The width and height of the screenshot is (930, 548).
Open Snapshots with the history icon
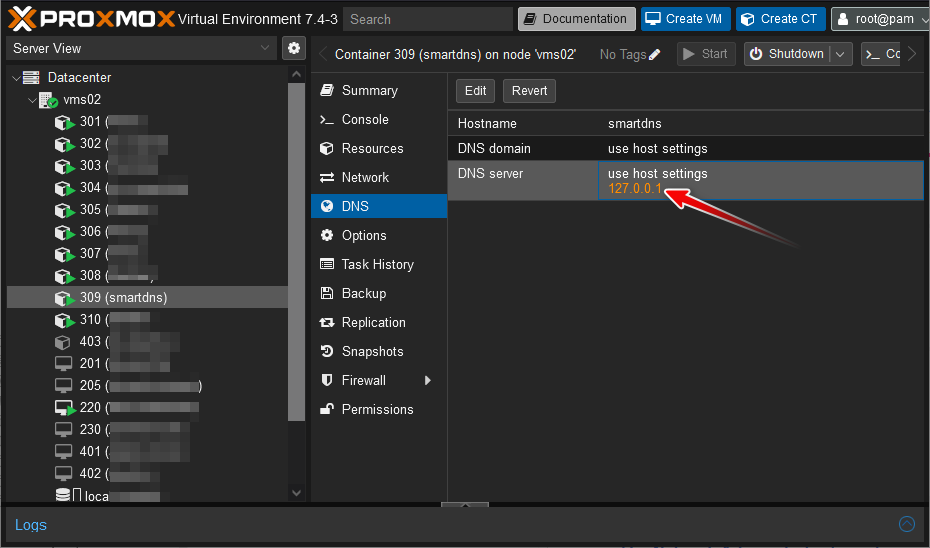(326, 351)
